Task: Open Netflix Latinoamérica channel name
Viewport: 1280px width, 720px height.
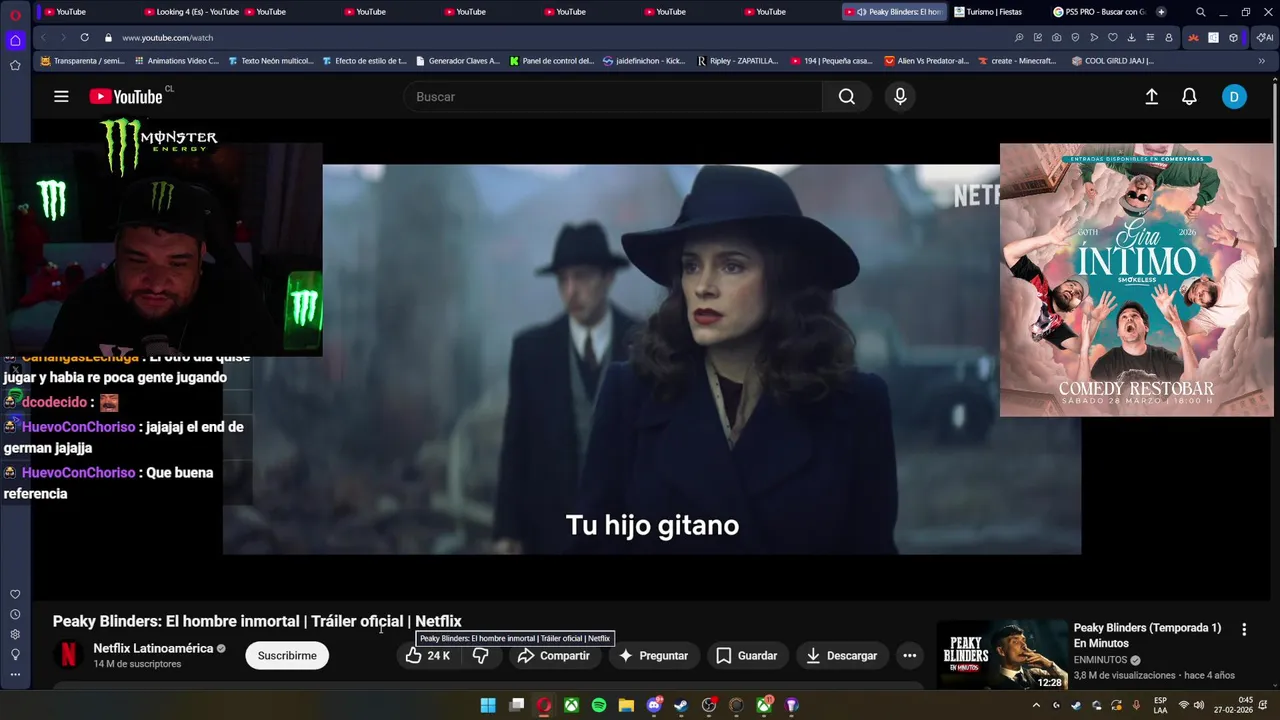Action: 153,648
